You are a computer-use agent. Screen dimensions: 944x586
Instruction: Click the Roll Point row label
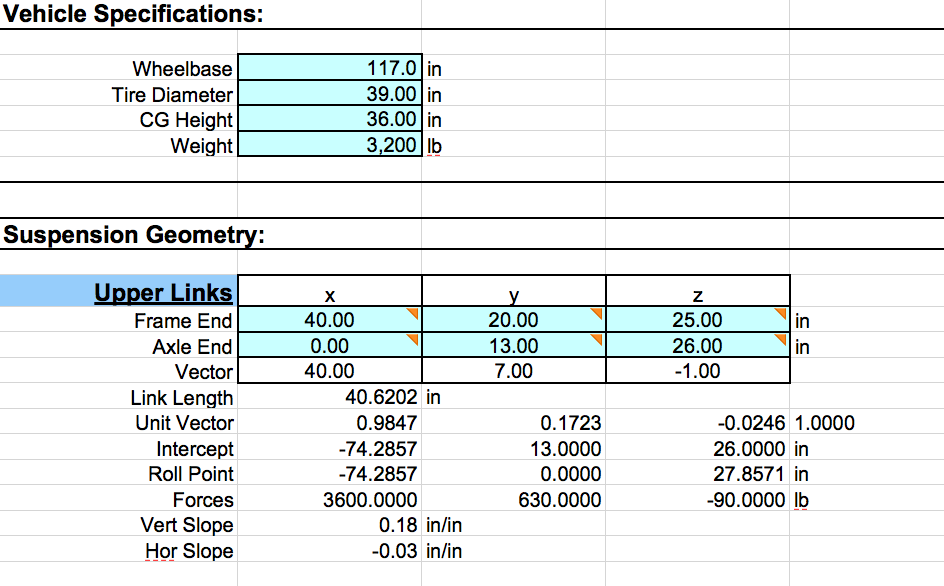(x=191, y=474)
